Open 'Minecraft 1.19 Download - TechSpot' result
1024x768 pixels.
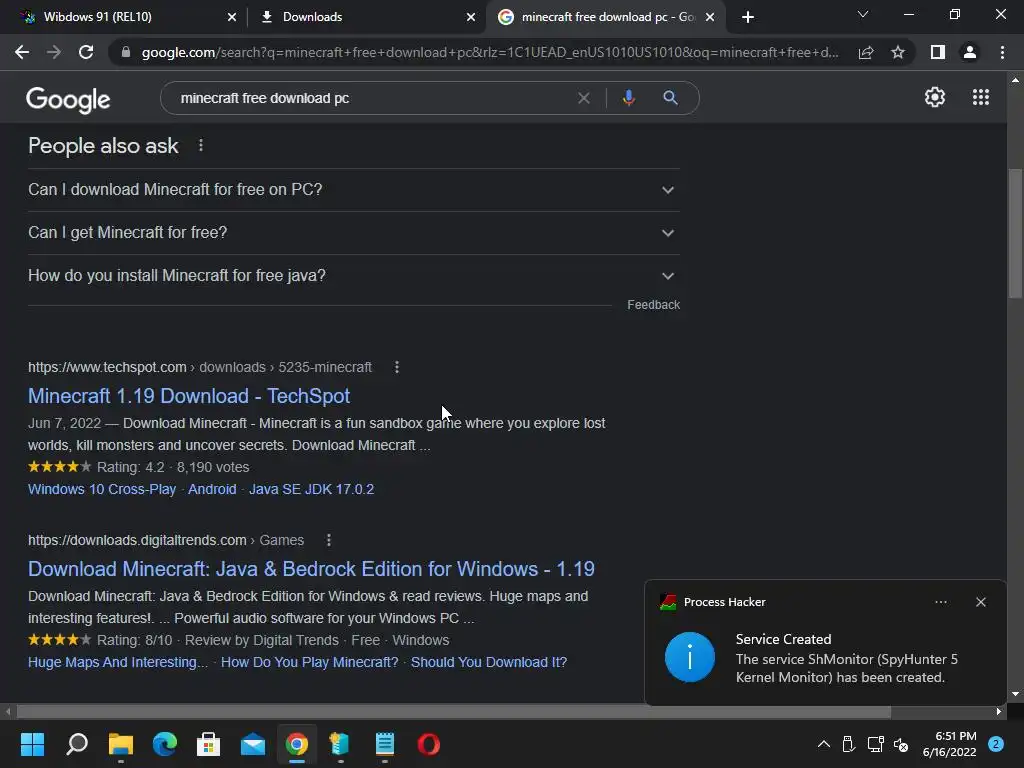click(x=189, y=396)
